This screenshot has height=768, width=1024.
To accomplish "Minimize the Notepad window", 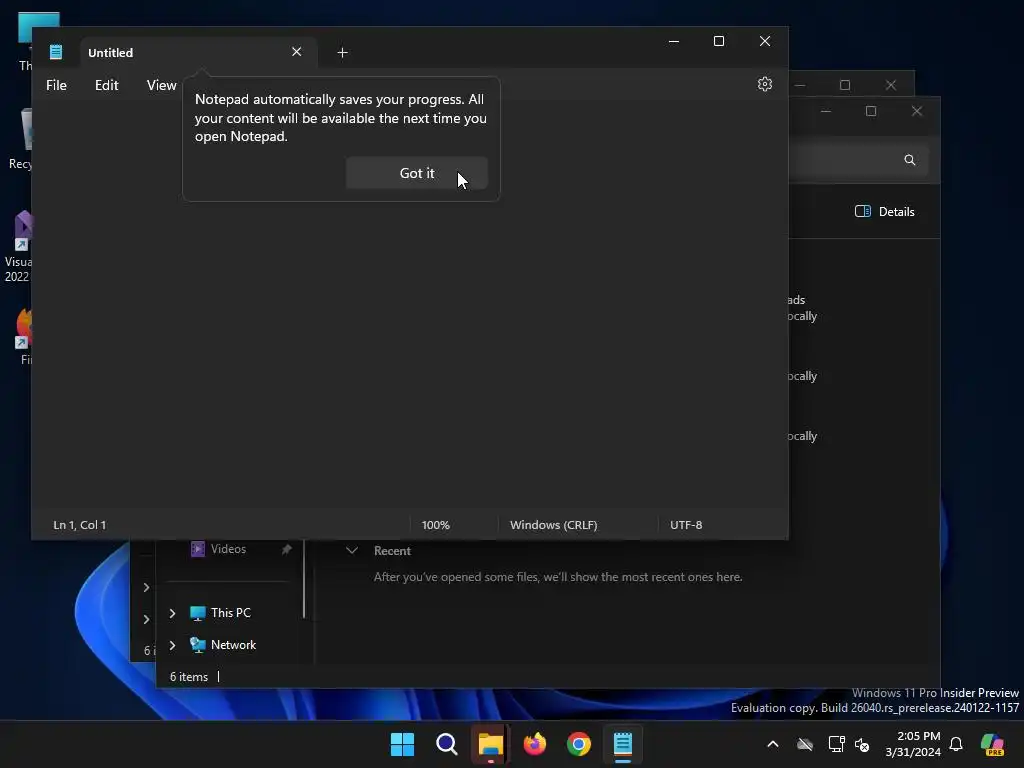I will [x=674, y=41].
